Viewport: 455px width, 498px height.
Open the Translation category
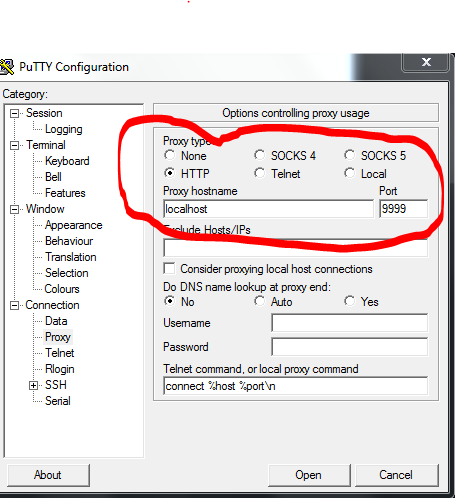[71, 257]
